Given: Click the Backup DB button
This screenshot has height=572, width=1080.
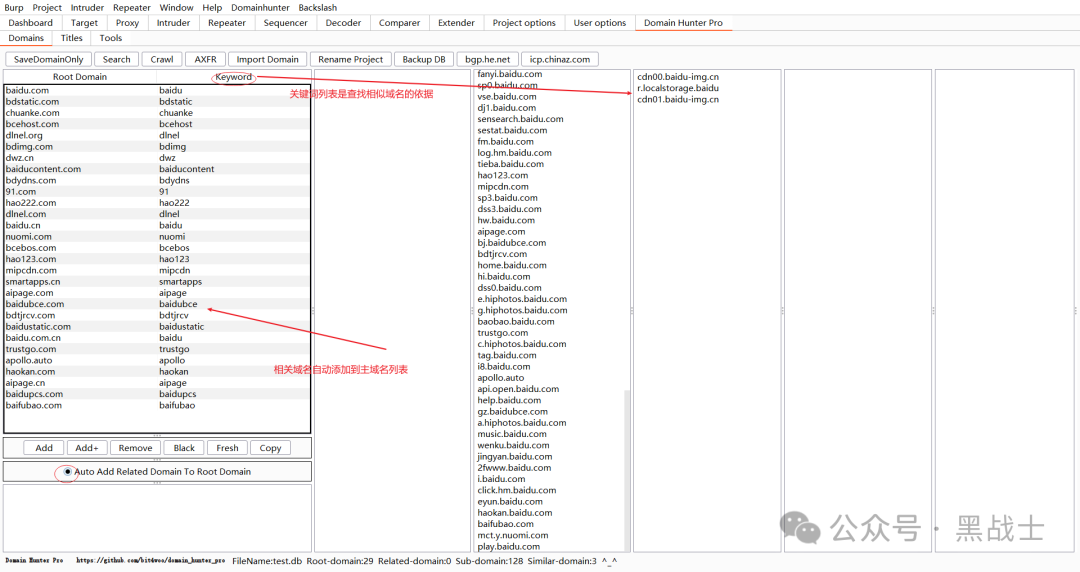Looking at the screenshot, I should [424, 59].
